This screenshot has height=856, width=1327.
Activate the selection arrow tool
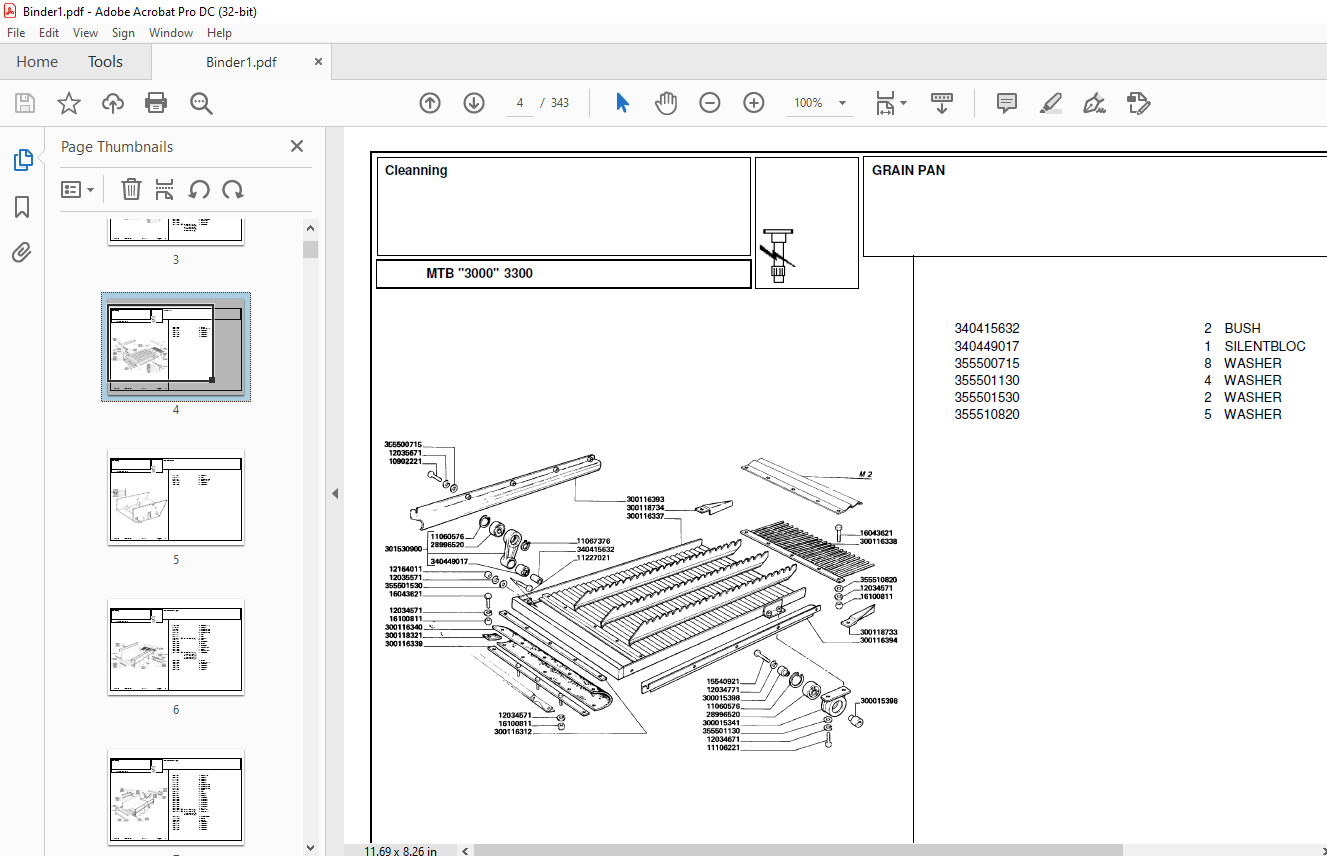(622, 103)
